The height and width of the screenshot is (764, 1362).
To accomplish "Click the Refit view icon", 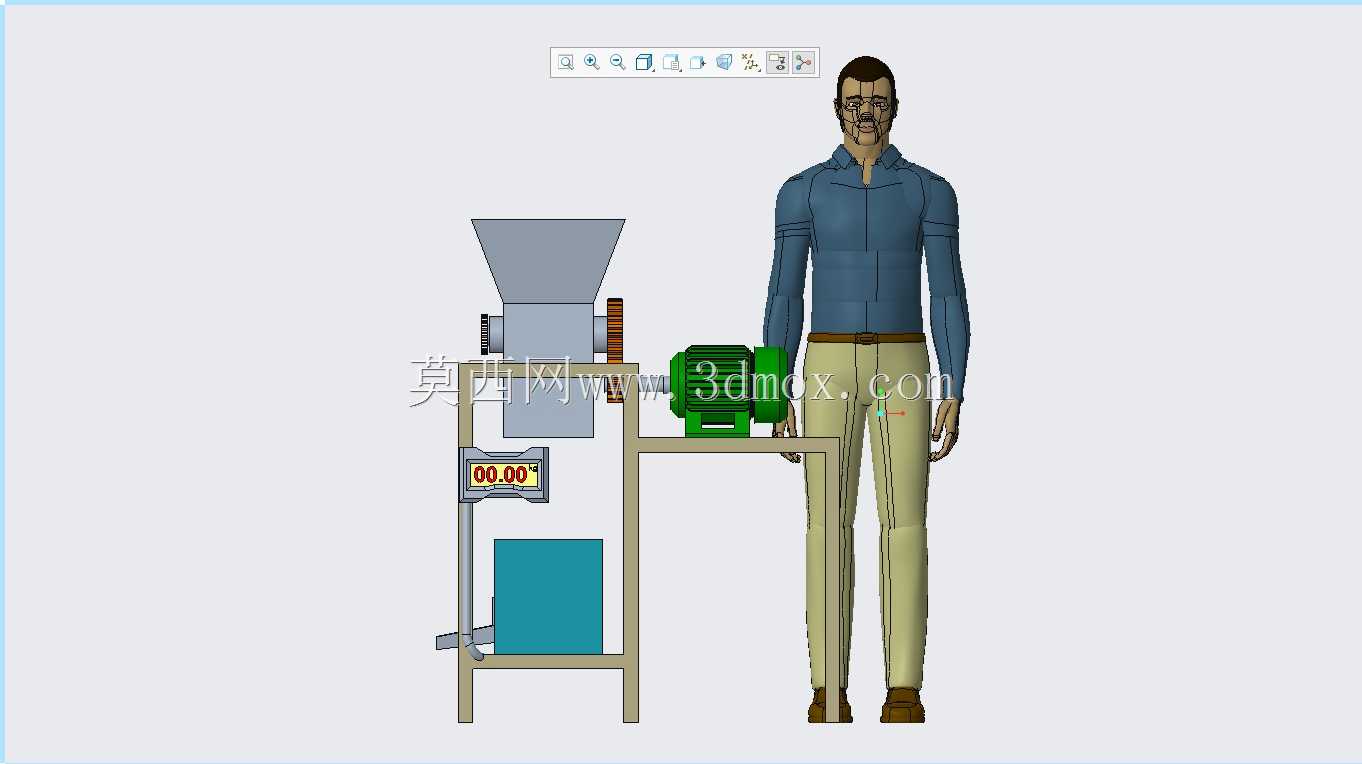I will tap(566, 63).
